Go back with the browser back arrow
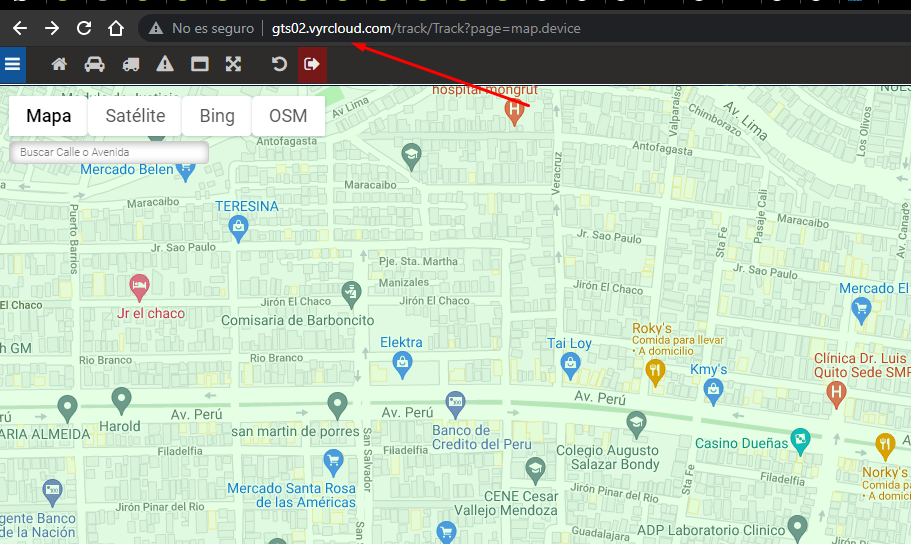This screenshot has width=911, height=544. point(19,29)
